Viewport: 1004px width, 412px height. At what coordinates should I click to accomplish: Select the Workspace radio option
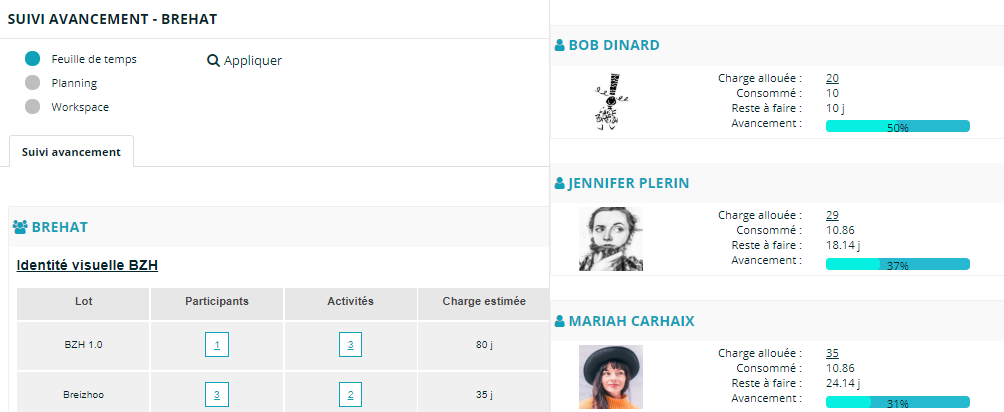33,107
